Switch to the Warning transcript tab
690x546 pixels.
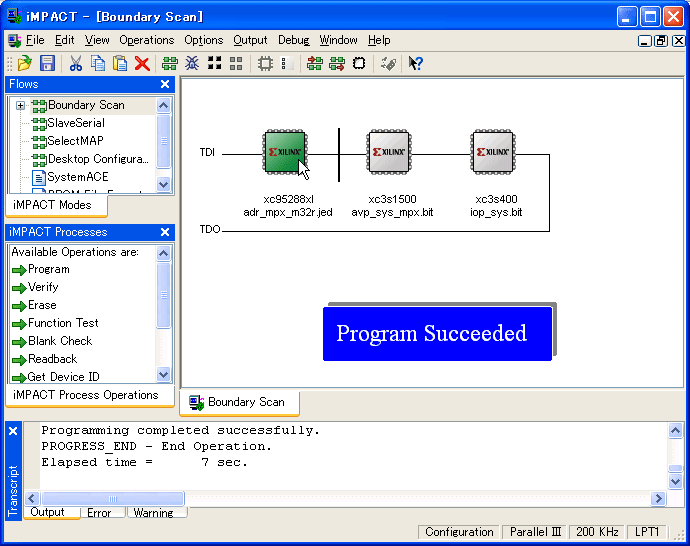pyautogui.click(x=153, y=513)
